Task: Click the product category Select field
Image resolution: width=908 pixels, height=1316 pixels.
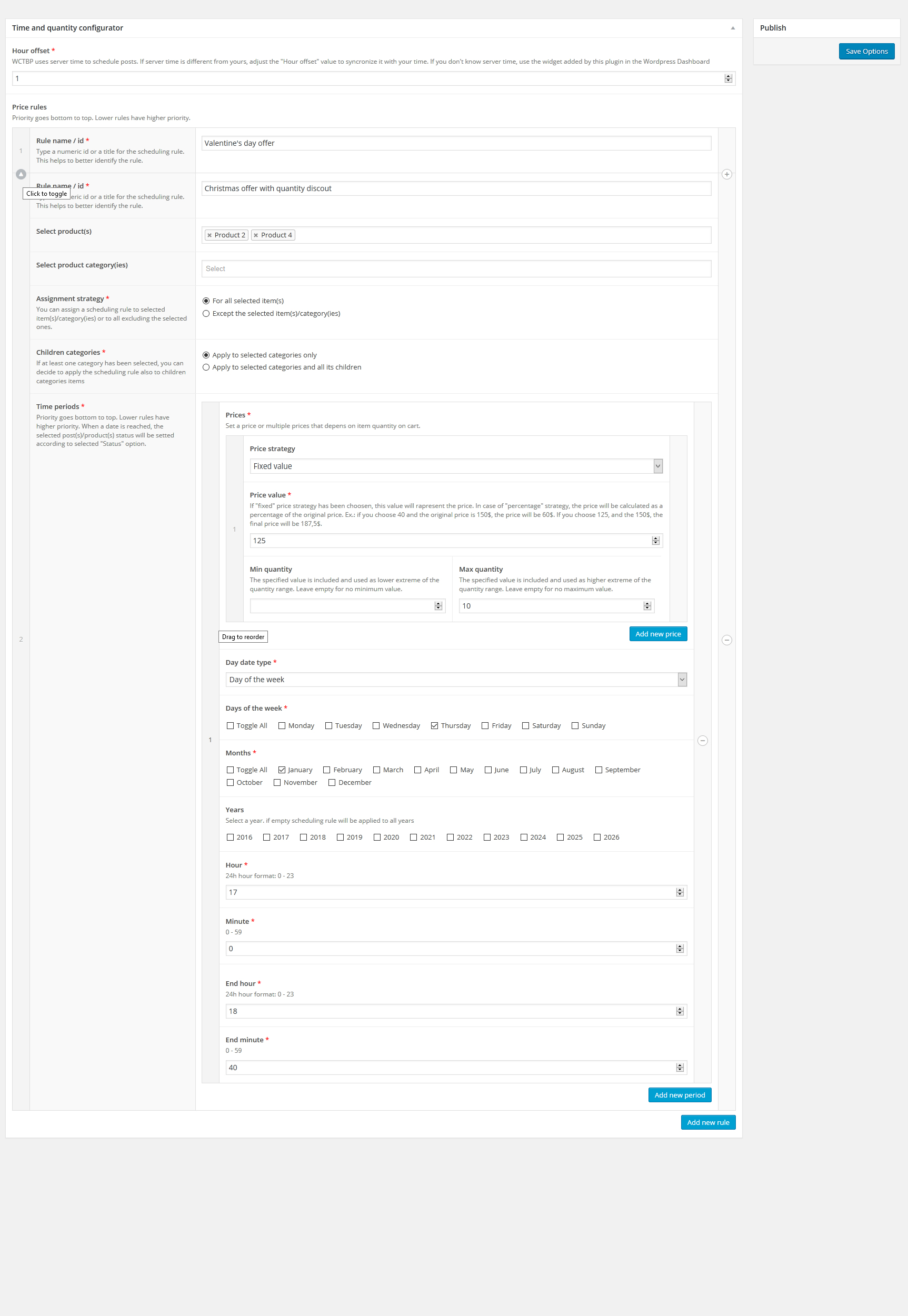Action: 455,268
